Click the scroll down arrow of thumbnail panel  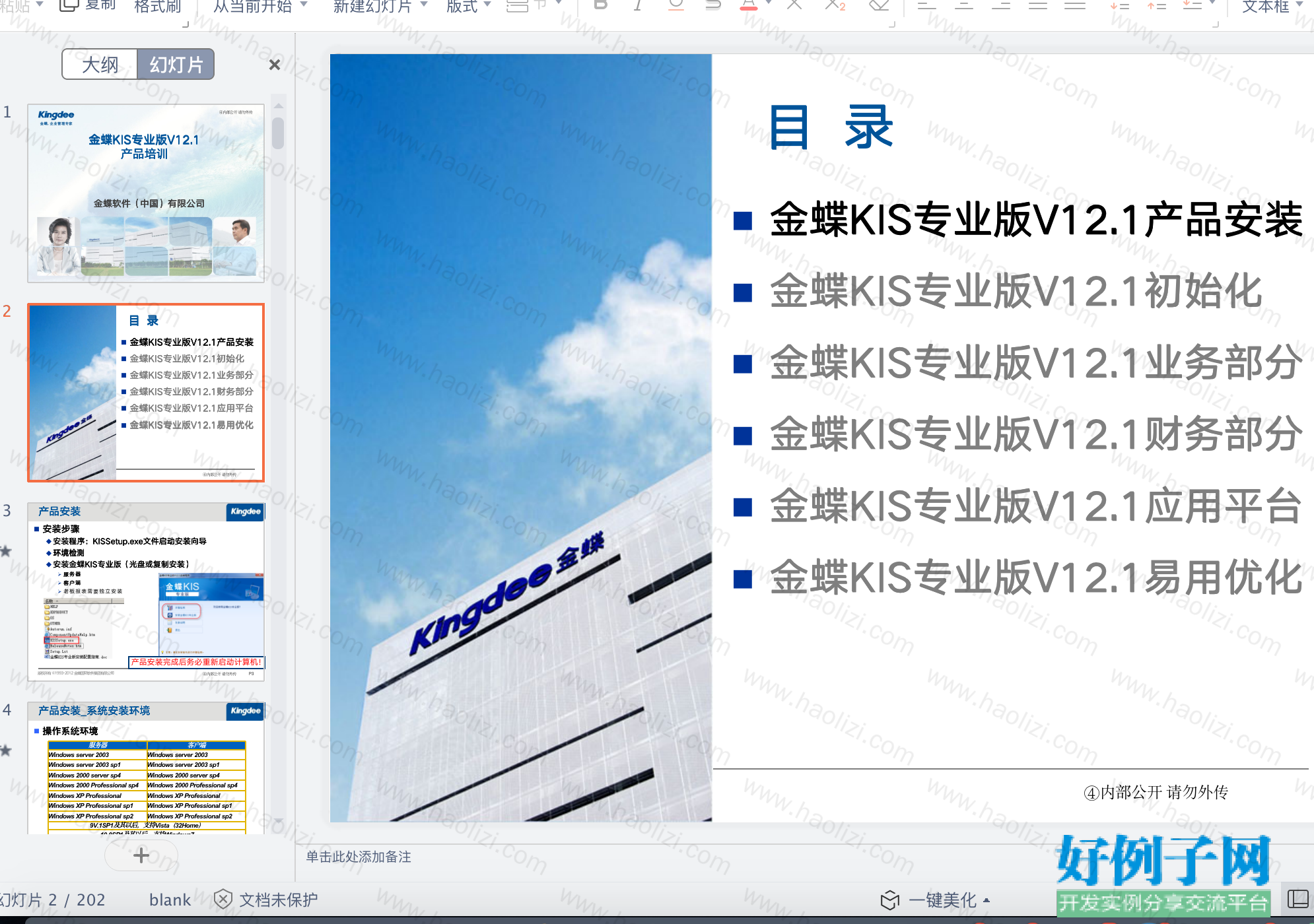(278, 822)
